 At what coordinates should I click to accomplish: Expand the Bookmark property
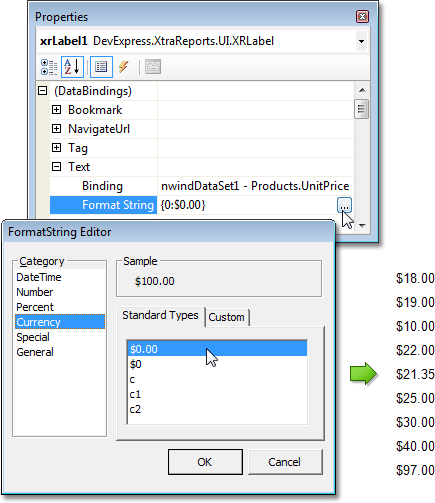pyautogui.click(x=57, y=110)
